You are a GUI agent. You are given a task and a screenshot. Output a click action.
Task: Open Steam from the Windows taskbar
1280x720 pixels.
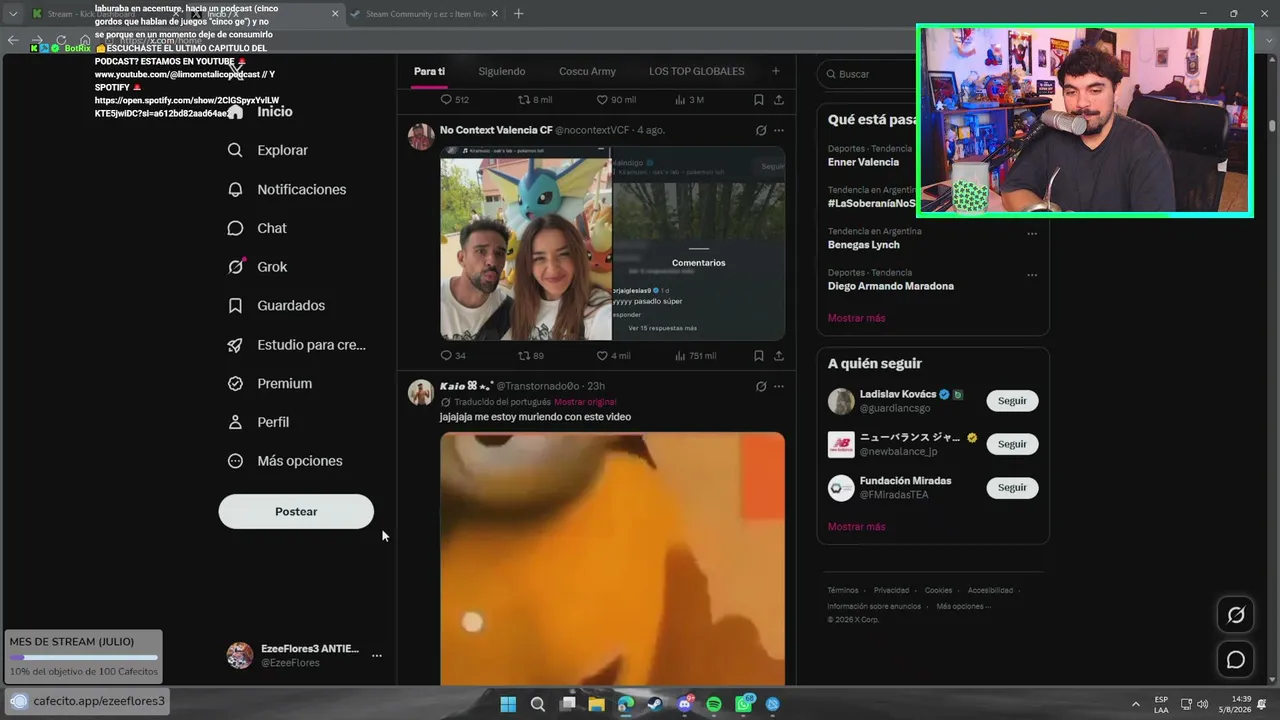coord(655,704)
